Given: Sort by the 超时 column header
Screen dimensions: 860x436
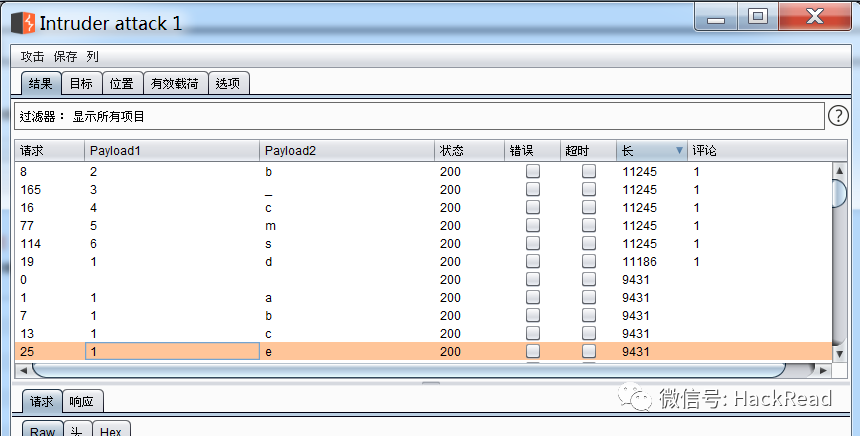Looking at the screenshot, I should 588,151.
